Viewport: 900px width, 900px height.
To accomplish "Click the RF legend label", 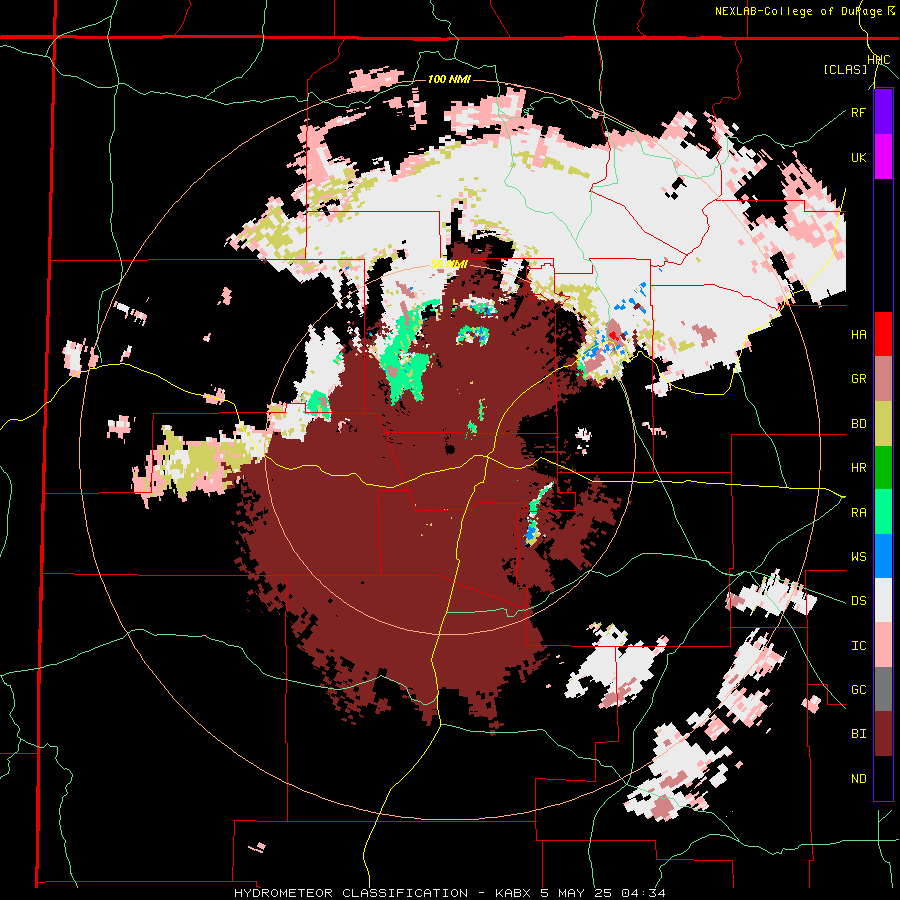I will tap(859, 112).
